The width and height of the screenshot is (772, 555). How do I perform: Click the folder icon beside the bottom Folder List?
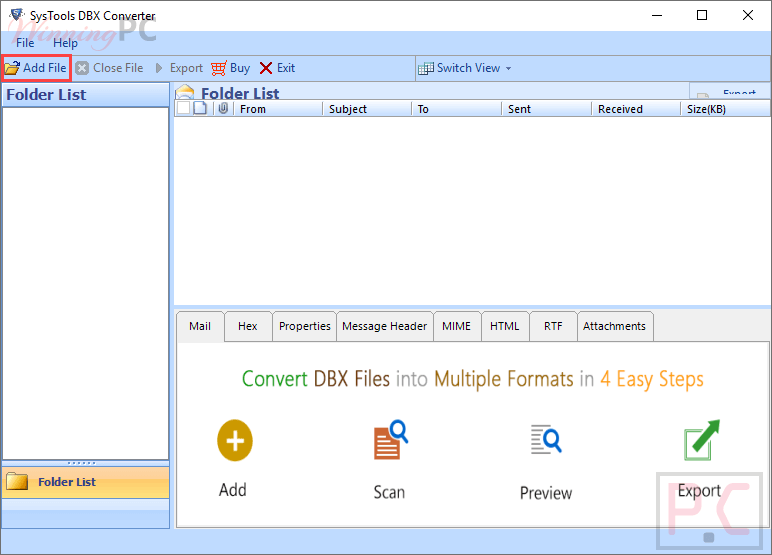(17, 482)
